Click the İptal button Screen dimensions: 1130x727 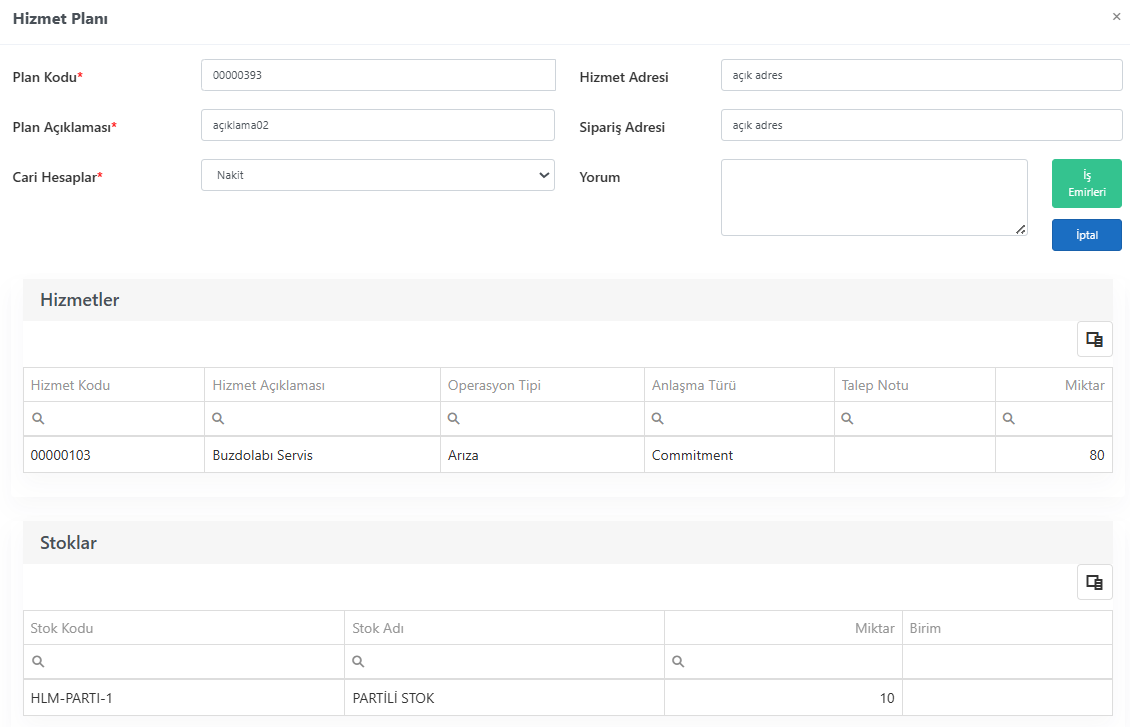tap(1087, 235)
